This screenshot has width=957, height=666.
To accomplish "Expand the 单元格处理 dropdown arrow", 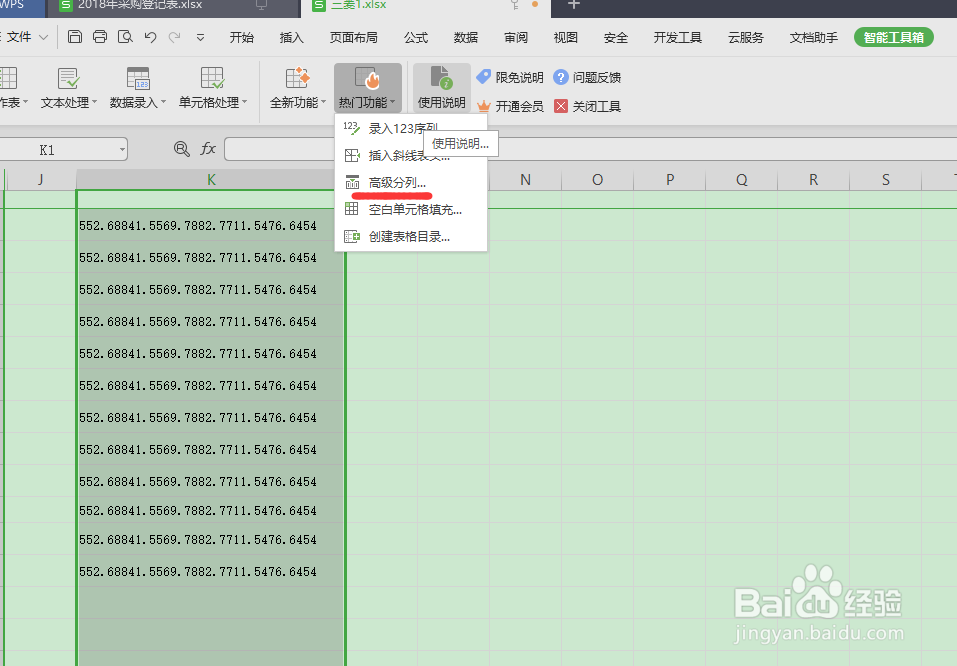I will click(x=244, y=102).
